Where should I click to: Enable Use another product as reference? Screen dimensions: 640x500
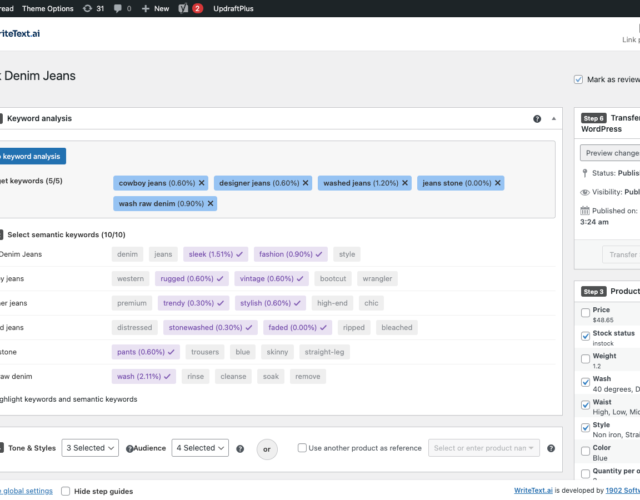[301, 448]
